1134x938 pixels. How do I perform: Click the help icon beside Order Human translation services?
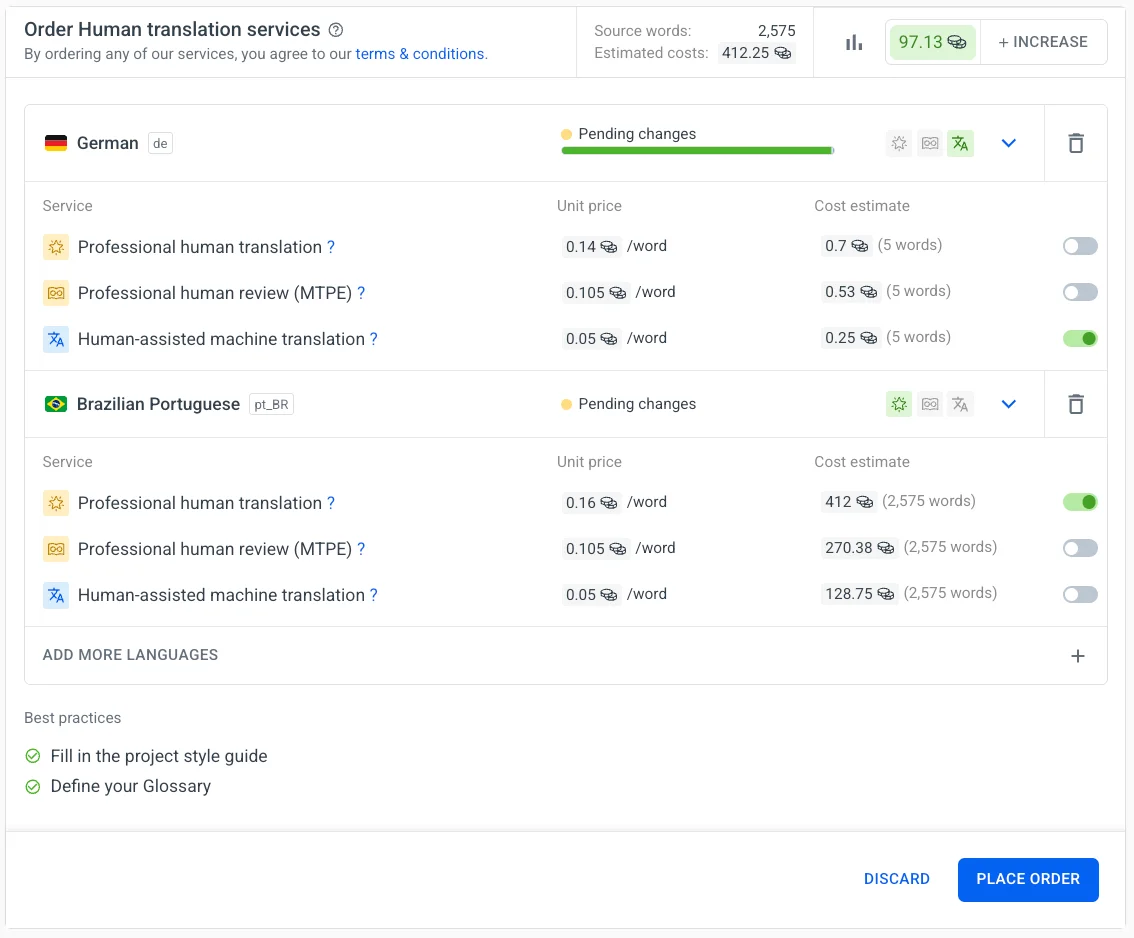(336, 30)
